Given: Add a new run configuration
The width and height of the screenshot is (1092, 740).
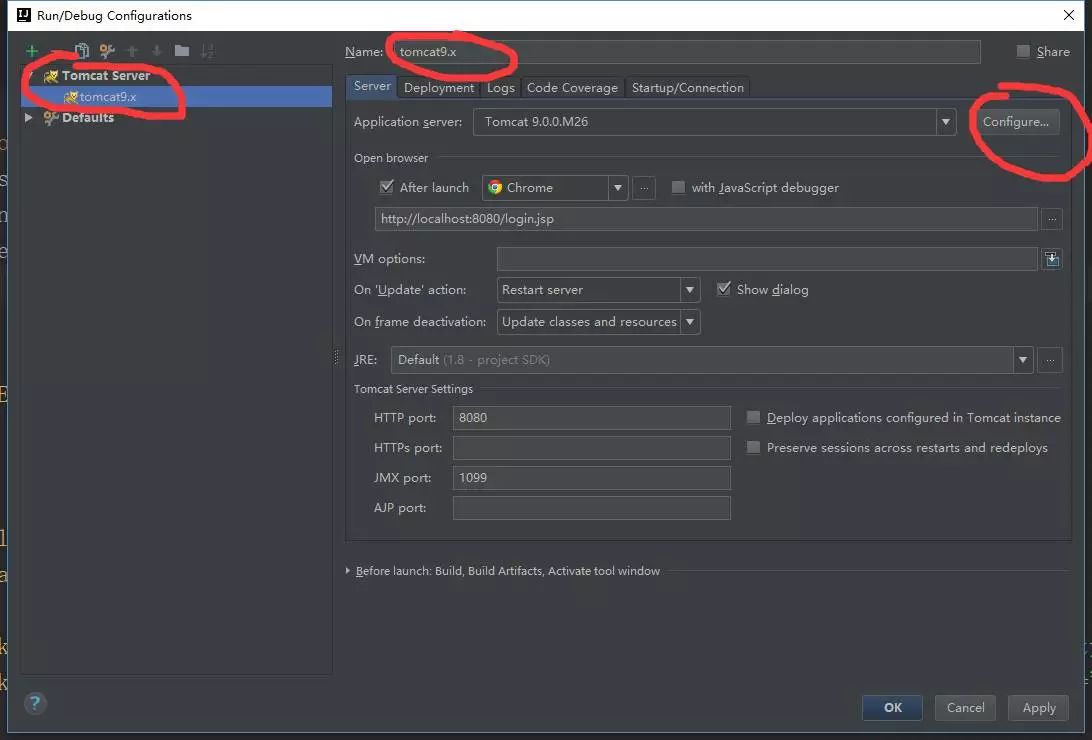Looking at the screenshot, I should pyautogui.click(x=31, y=51).
